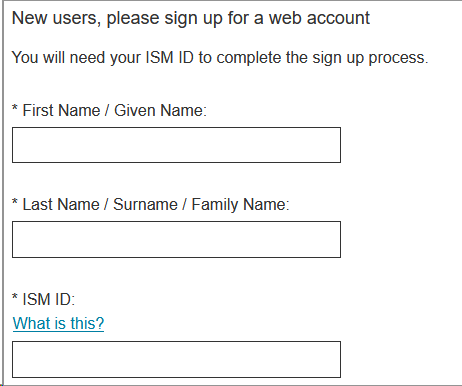Screen dimensions: 462x386
Task: Click the 'Last Name / Surname / Family Name:' label
Action: point(156,204)
